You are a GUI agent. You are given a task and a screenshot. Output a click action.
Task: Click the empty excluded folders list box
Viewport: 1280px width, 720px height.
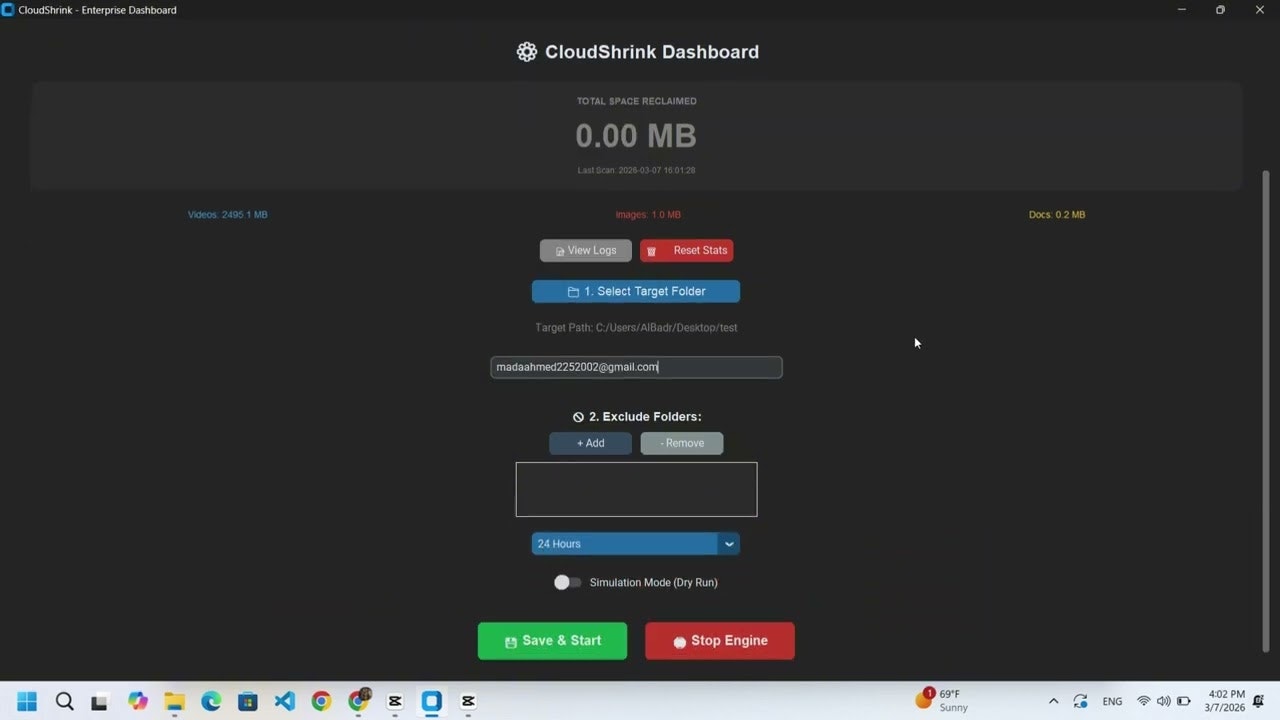click(x=636, y=489)
